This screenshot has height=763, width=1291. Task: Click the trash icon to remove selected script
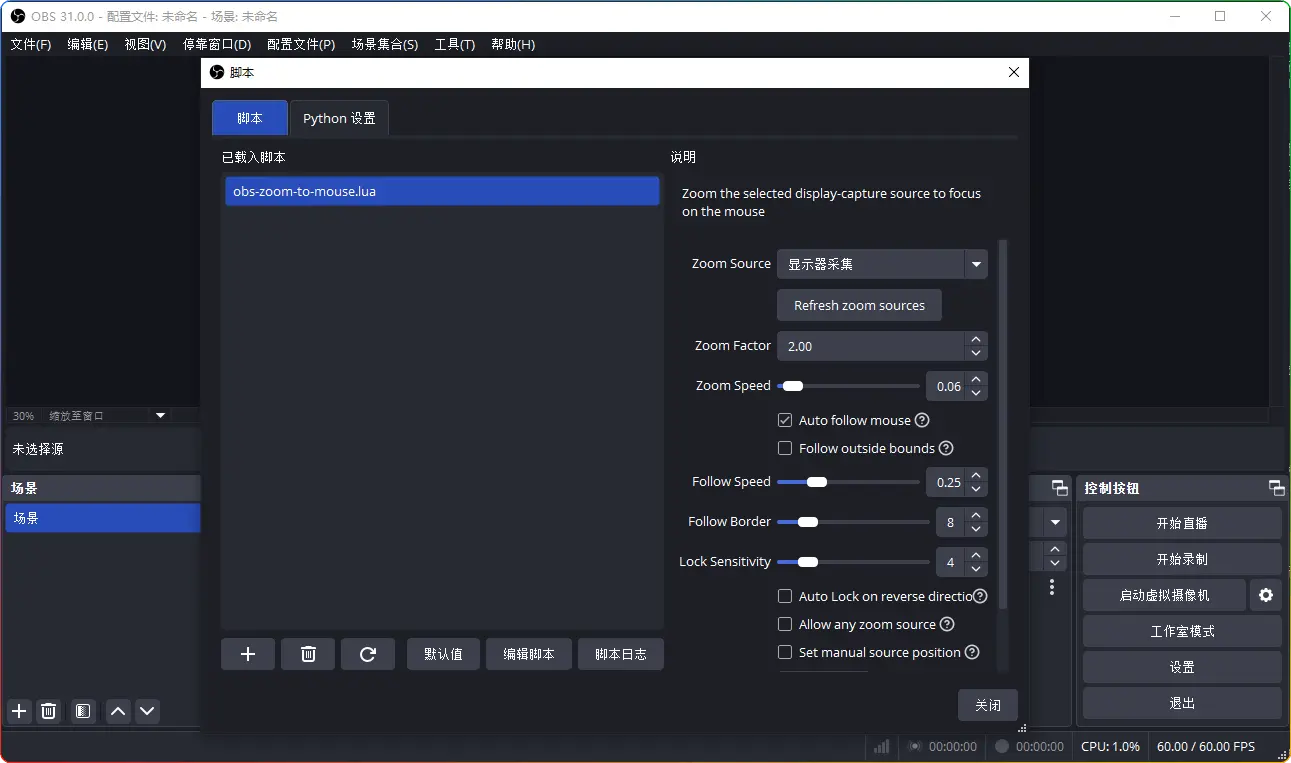[x=308, y=654]
